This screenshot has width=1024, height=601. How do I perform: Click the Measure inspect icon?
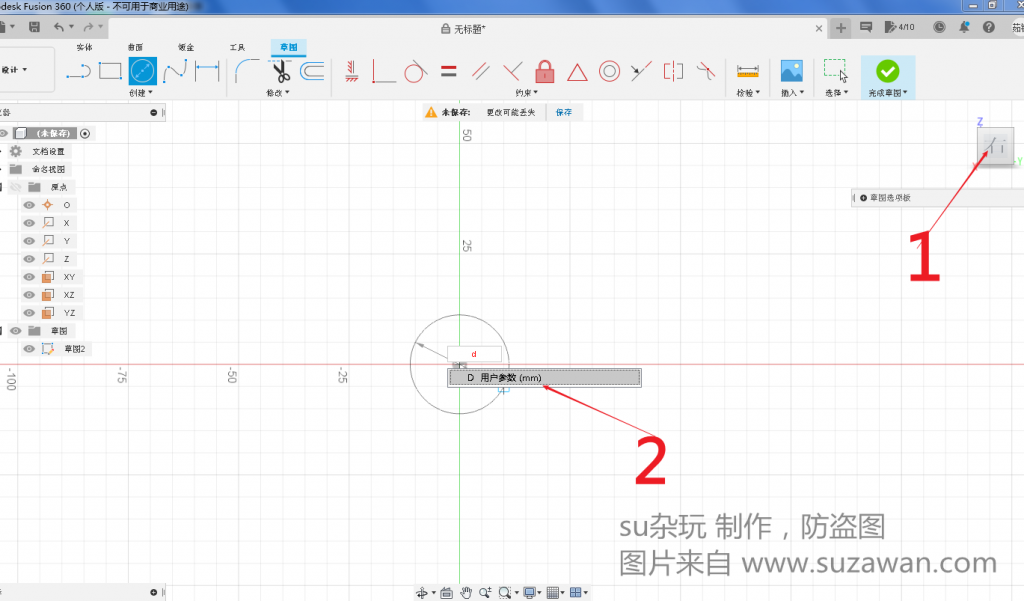coord(748,71)
